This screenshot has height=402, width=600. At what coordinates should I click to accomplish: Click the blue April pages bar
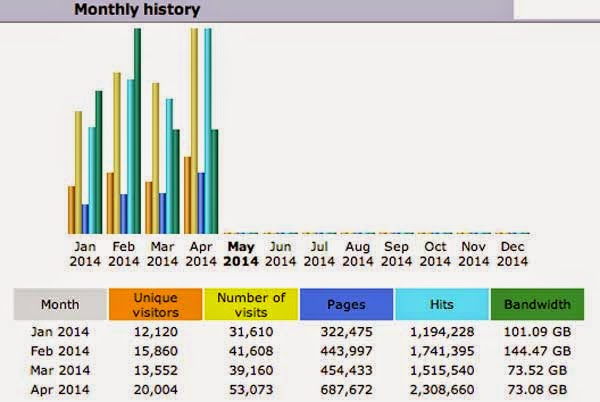click(201, 203)
